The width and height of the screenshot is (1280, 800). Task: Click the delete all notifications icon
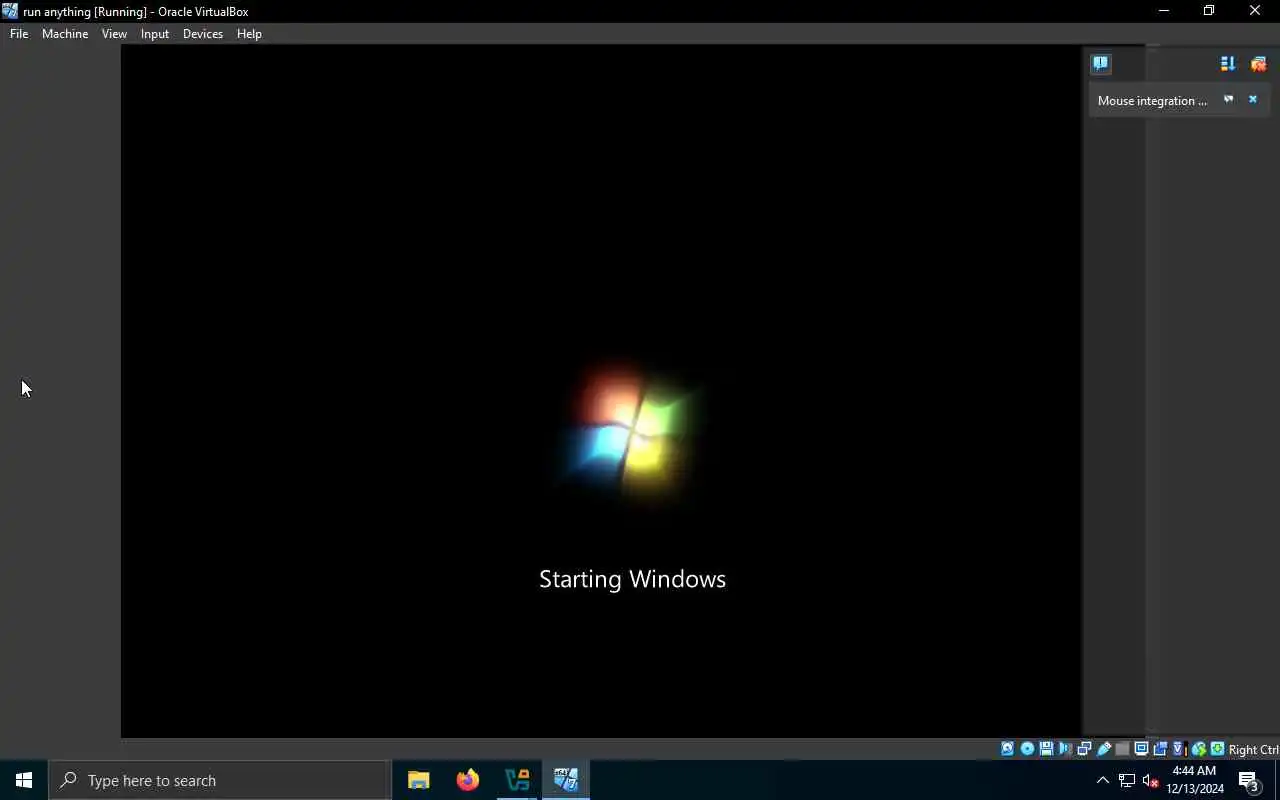click(1259, 64)
